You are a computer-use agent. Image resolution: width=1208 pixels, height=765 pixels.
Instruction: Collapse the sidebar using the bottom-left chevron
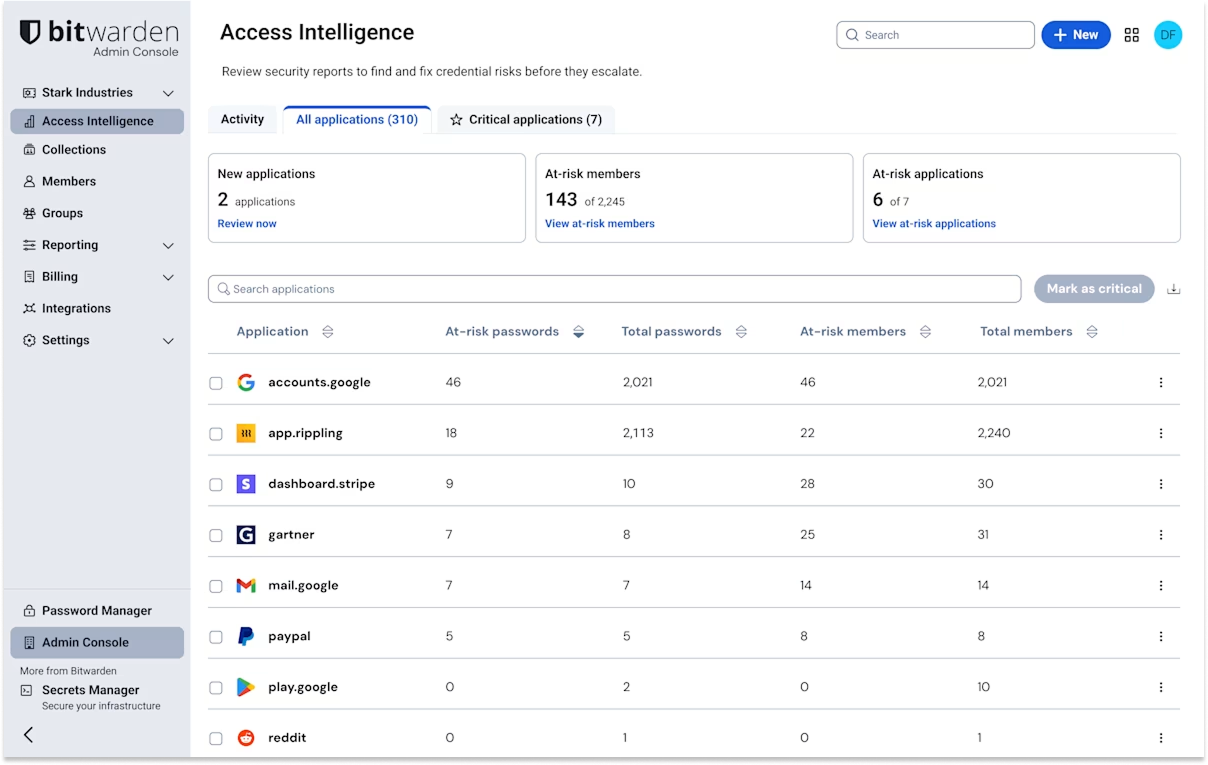coord(27,735)
